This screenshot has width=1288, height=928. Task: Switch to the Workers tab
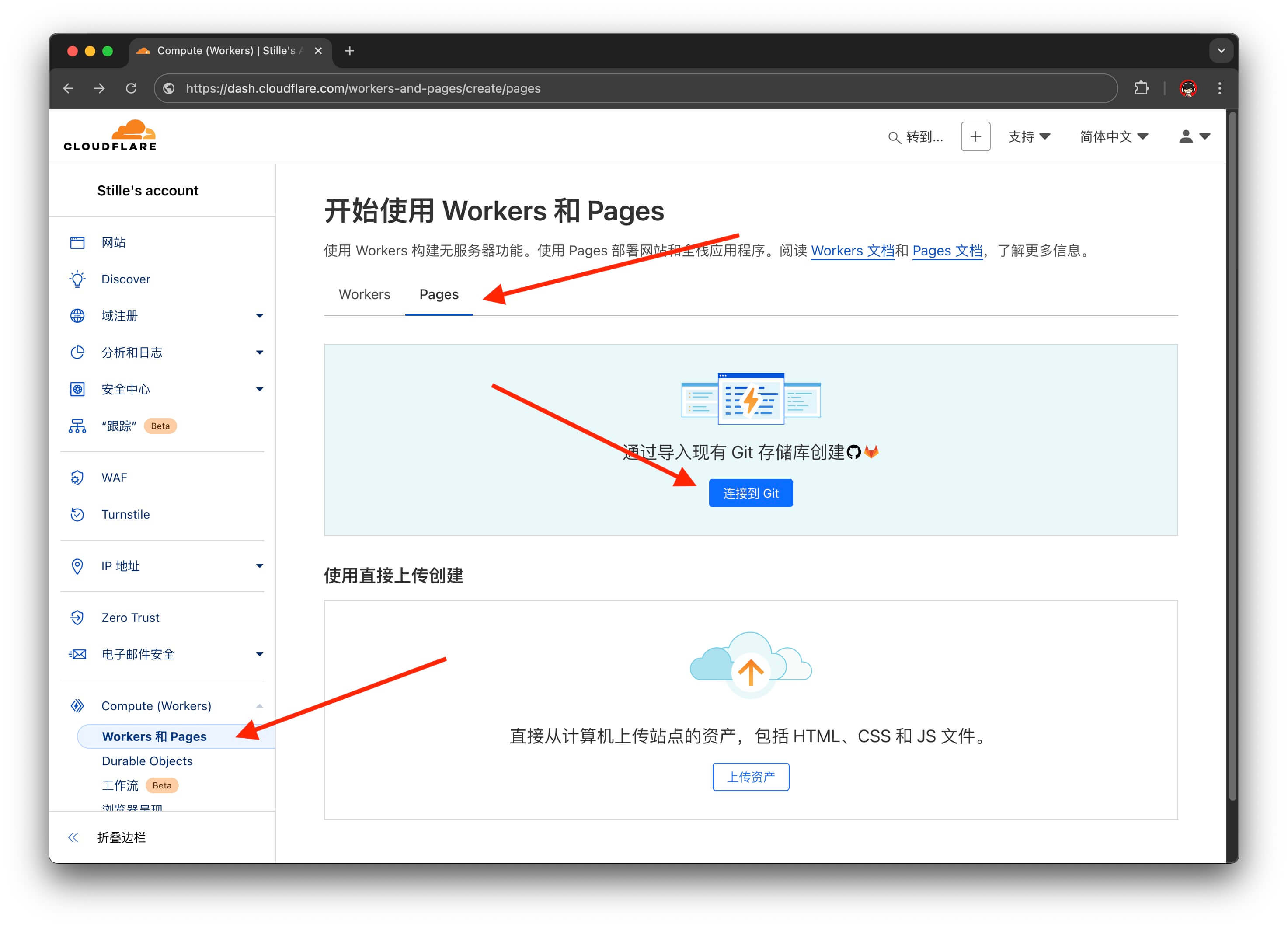[365, 294]
